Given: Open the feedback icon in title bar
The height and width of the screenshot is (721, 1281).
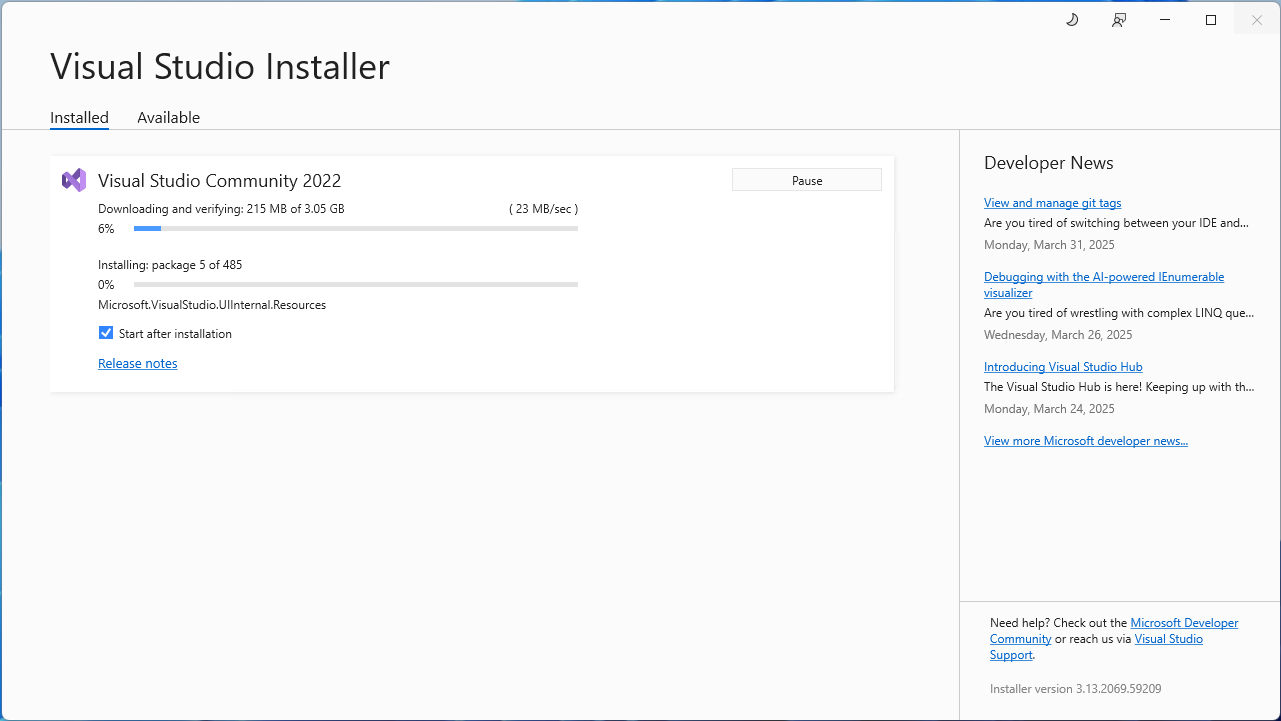Looking at the screenshot, I should [1119, 20].
